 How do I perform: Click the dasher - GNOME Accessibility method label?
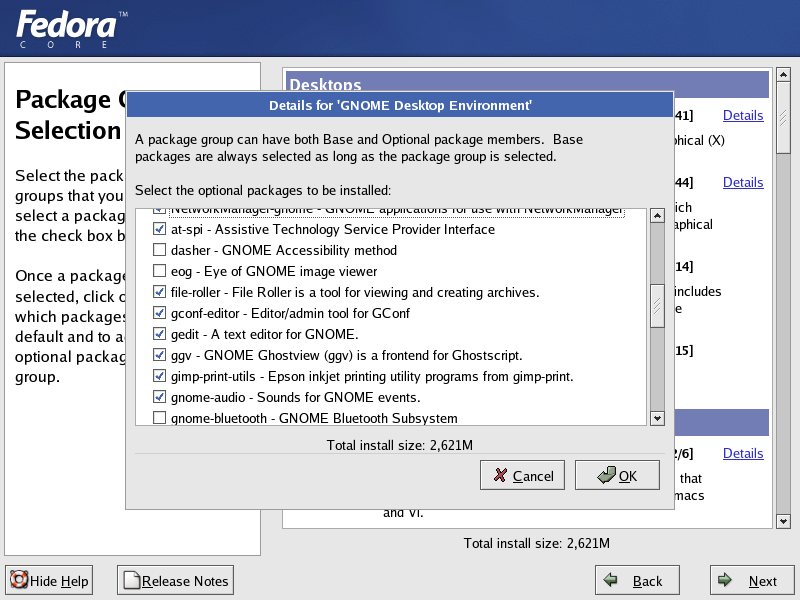(284, 250)
